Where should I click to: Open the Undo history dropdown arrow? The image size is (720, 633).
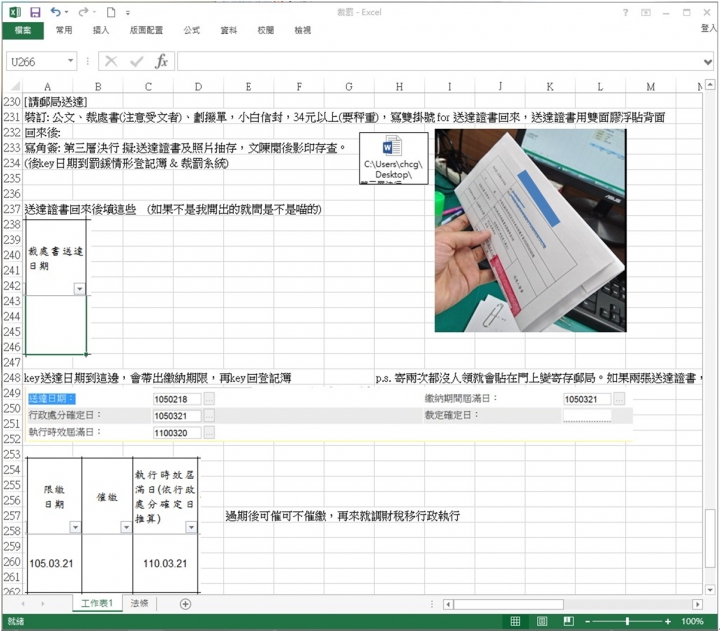pyautogui.click(x=67, y=12)
